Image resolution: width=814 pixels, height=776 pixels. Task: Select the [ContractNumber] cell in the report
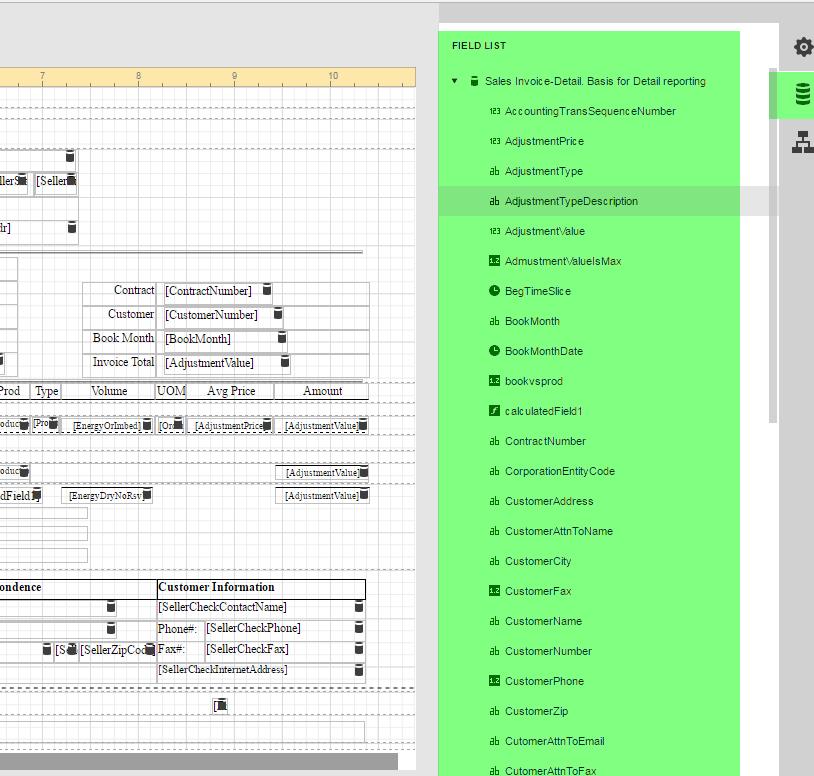coord(208,291)
